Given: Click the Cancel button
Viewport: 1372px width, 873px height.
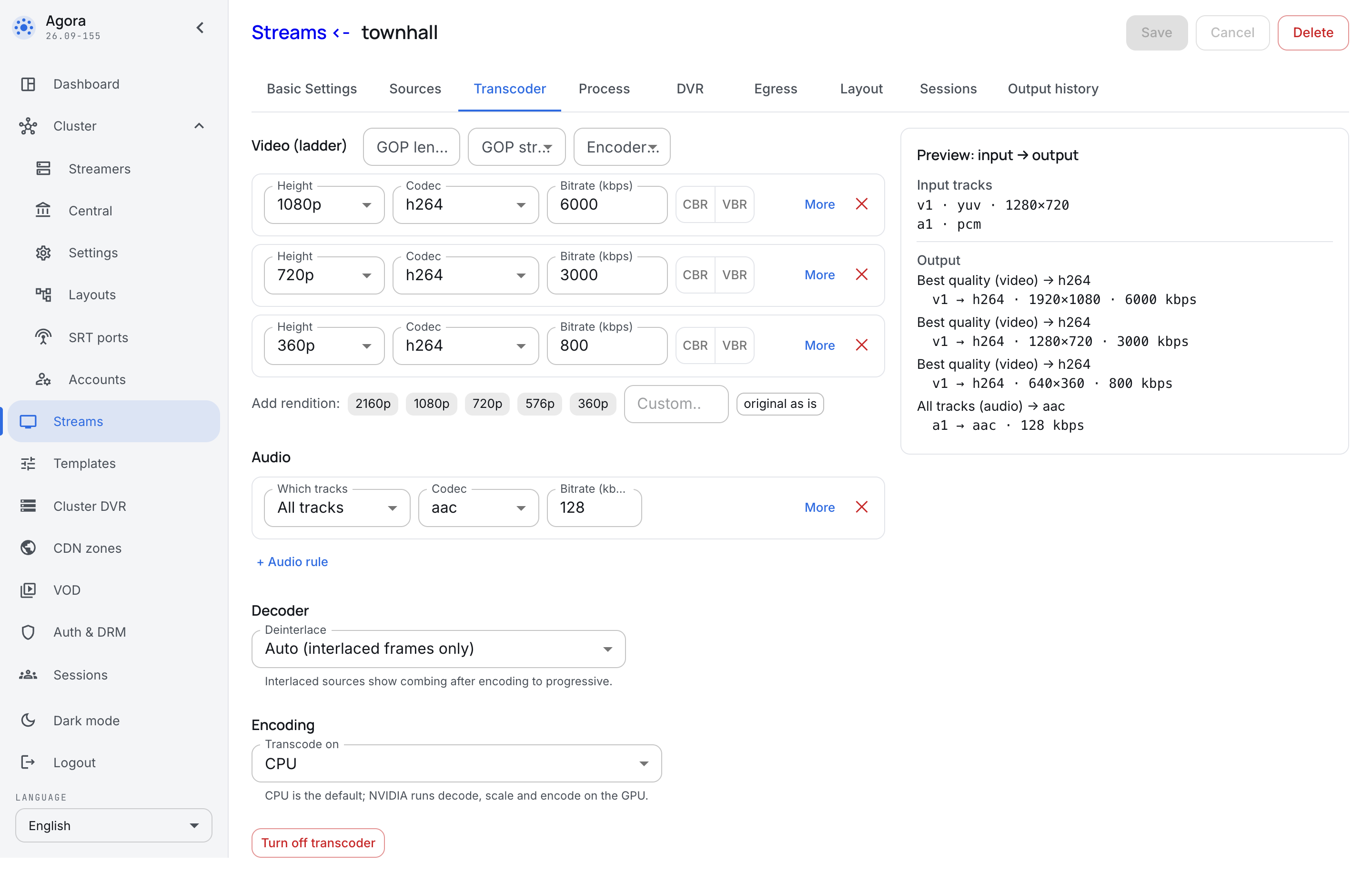Looking at the screenshot, I should coord(1232,33).
